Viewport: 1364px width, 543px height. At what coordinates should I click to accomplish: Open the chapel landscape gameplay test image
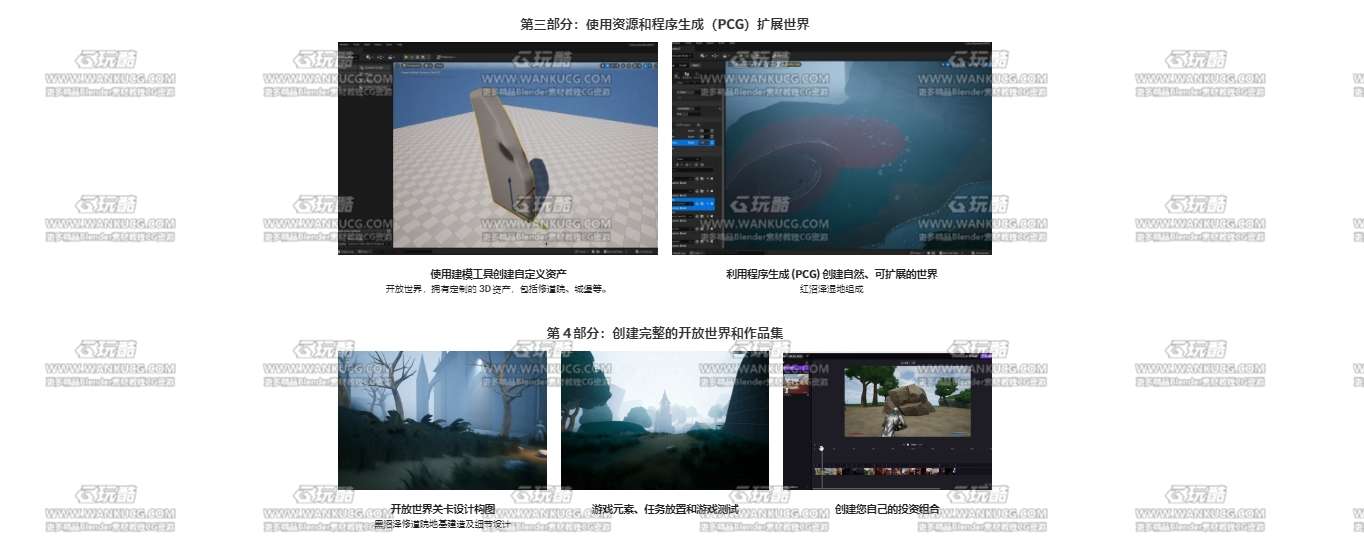(665, 420)
